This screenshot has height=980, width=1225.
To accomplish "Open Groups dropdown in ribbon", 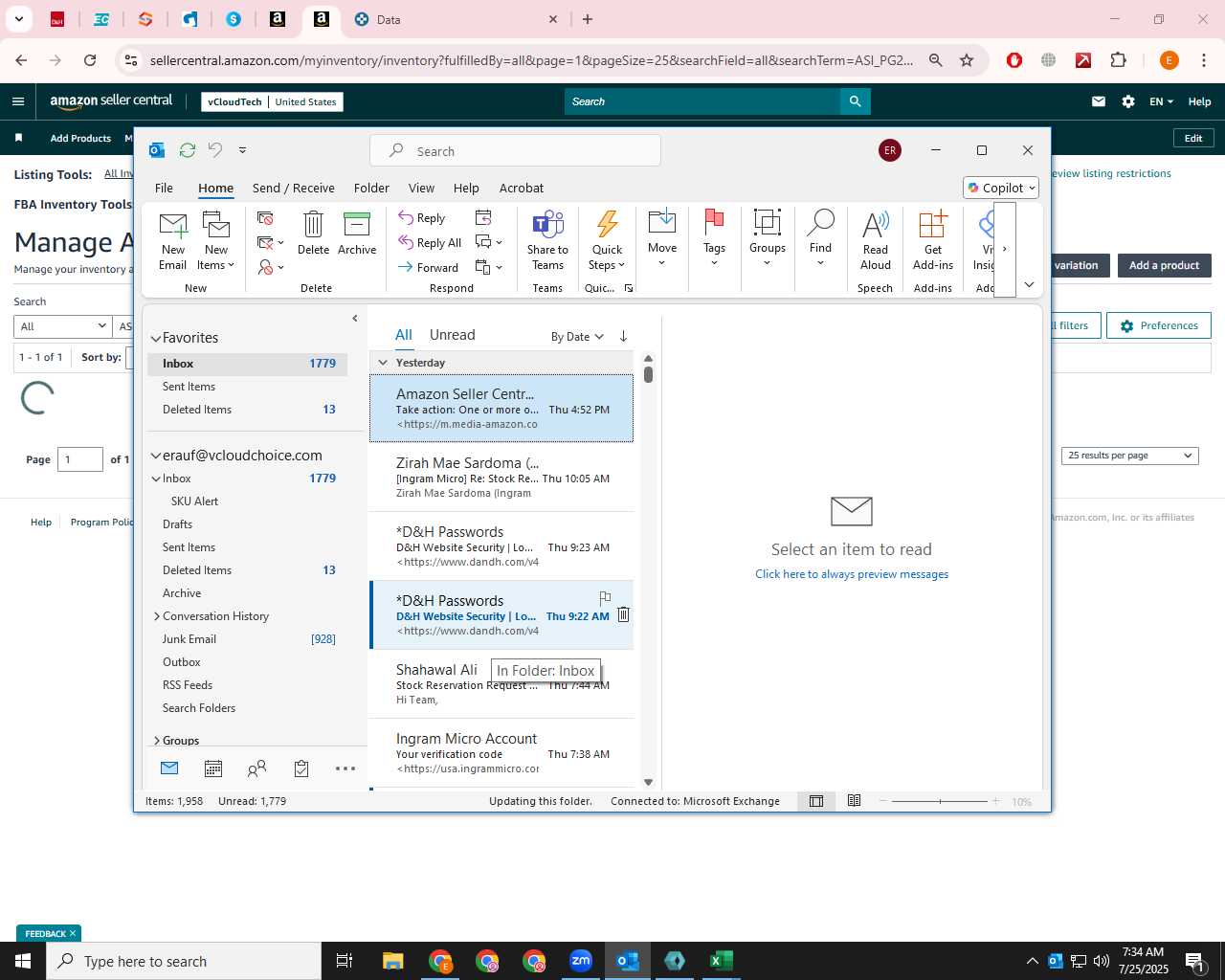I will (767, 238).
